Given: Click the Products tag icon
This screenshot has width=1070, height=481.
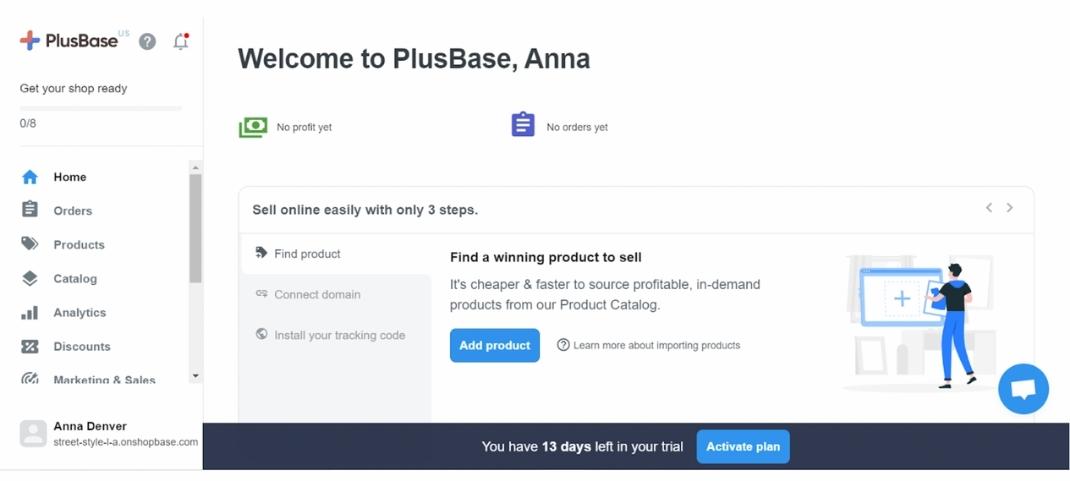Looking at the screenshot, I should [x=30, y=244].
